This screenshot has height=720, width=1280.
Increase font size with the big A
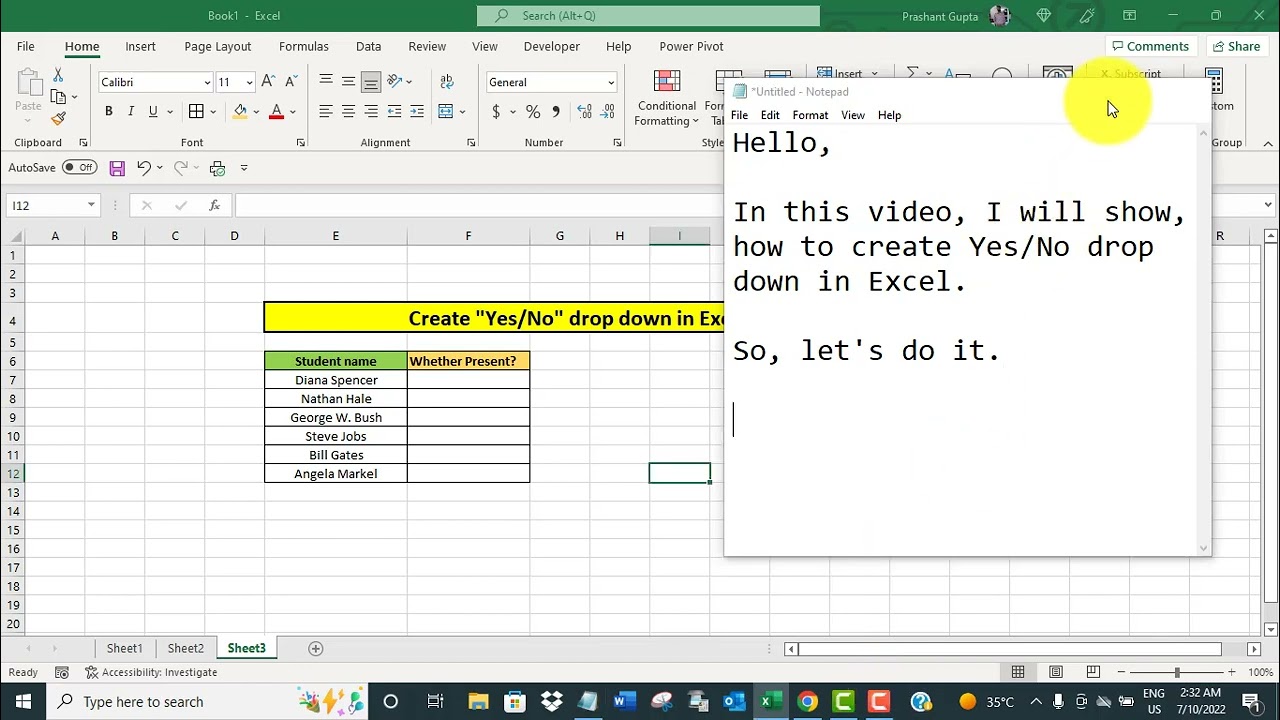click(268, 82)
